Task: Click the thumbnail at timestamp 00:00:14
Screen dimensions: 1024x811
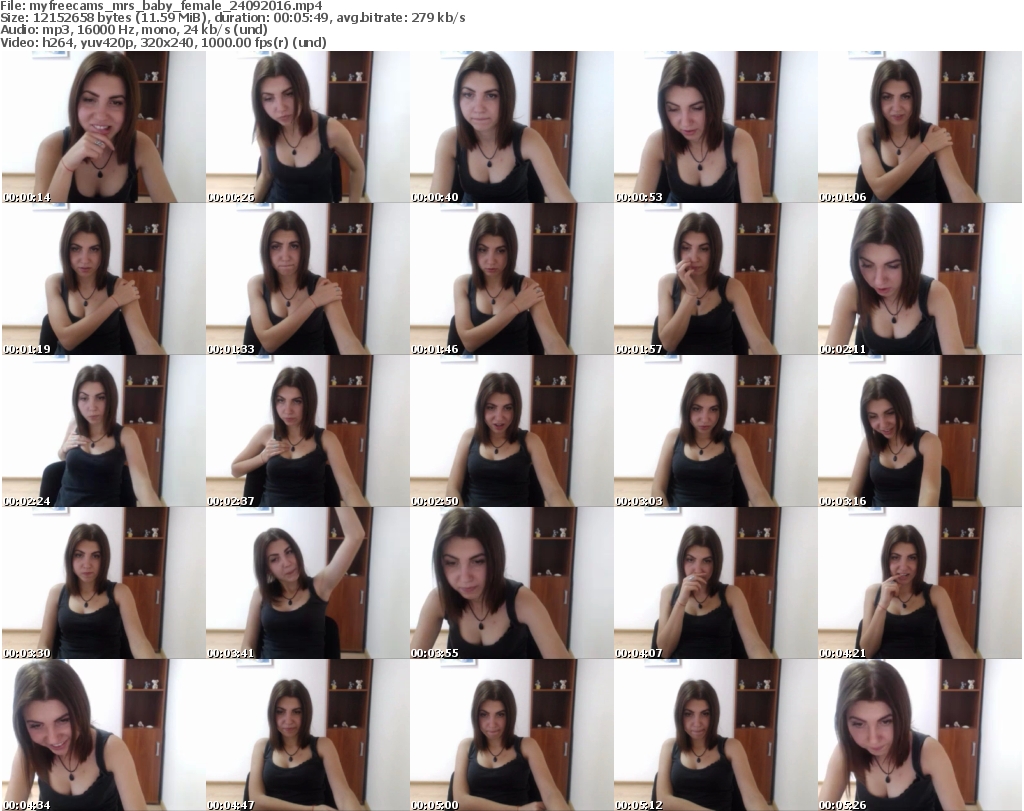Action: tap(103, 128)
